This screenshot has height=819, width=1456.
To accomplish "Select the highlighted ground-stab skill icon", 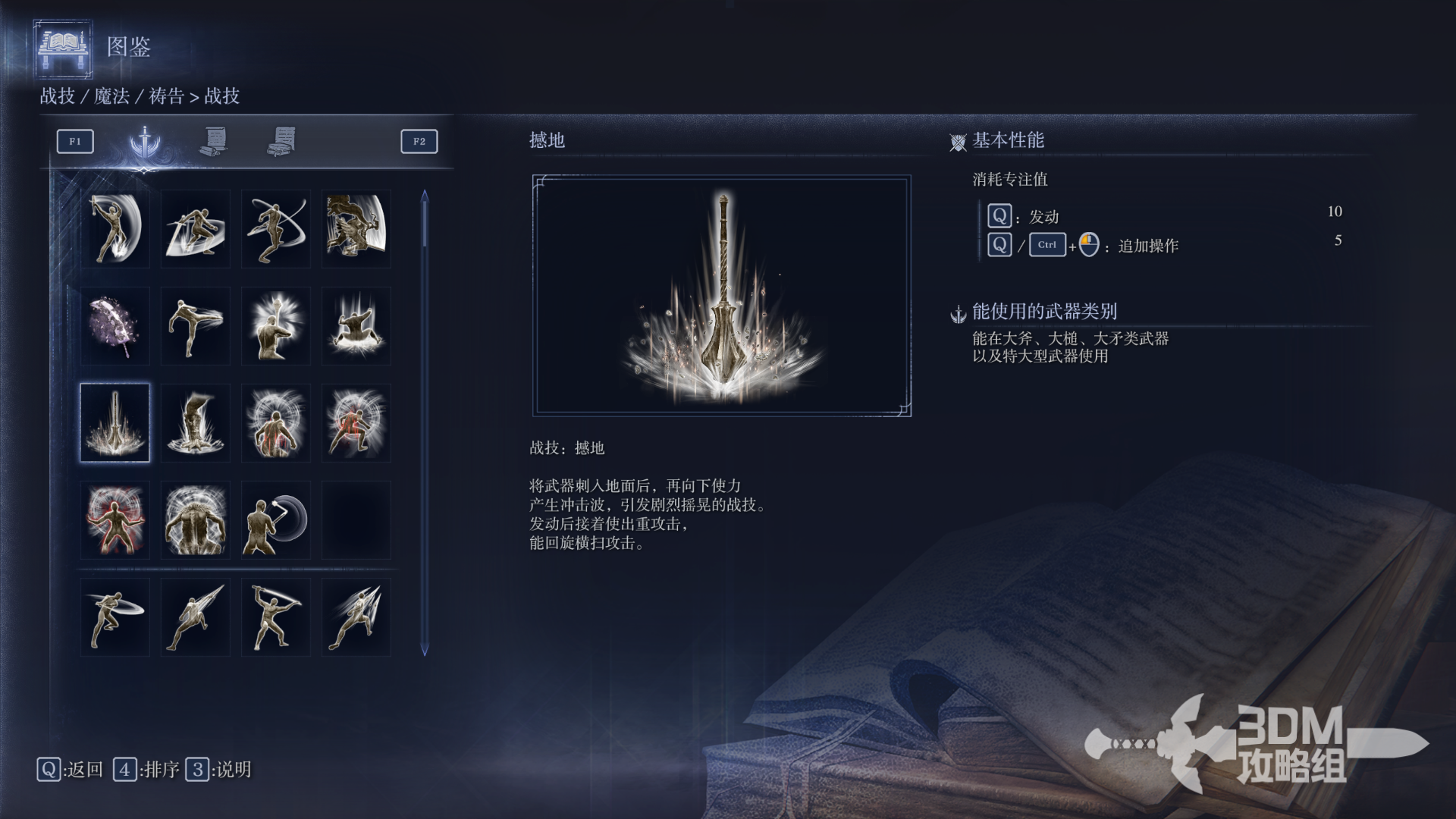I will (115, 422).
